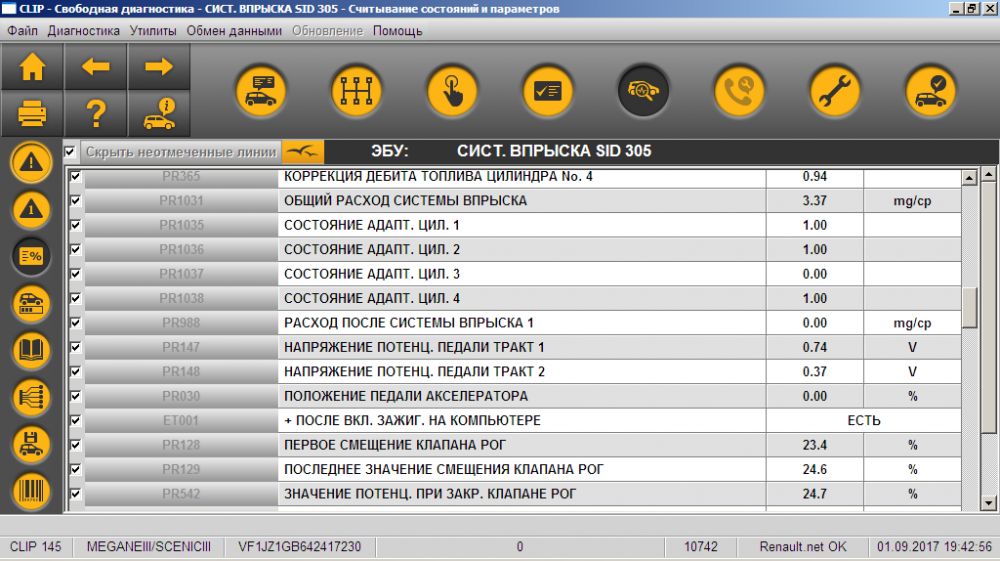Open the Файл menu
Screen dimensions: 1000x561
coord(22,31)
